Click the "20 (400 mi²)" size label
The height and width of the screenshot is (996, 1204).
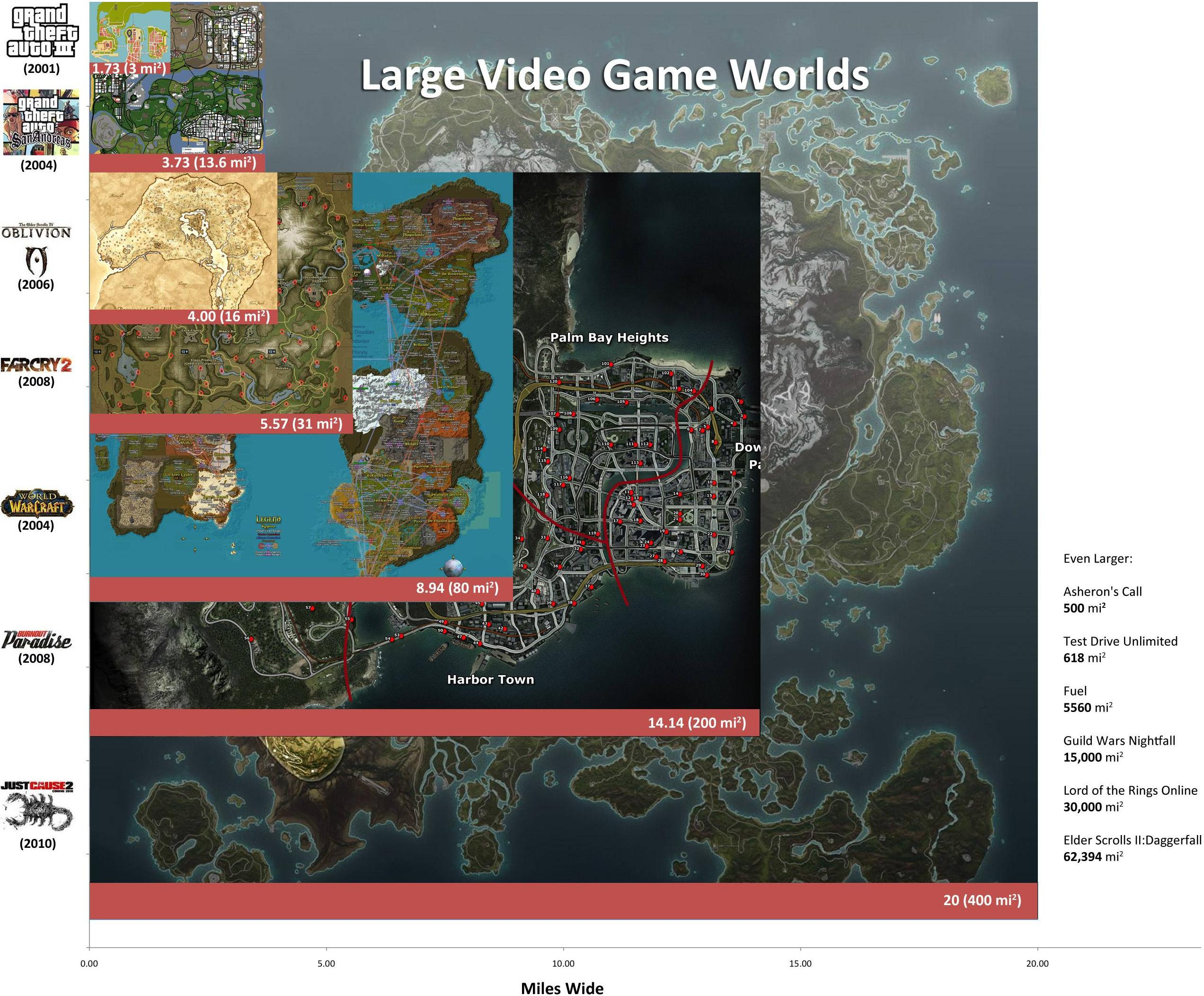(x=982, y=900)
